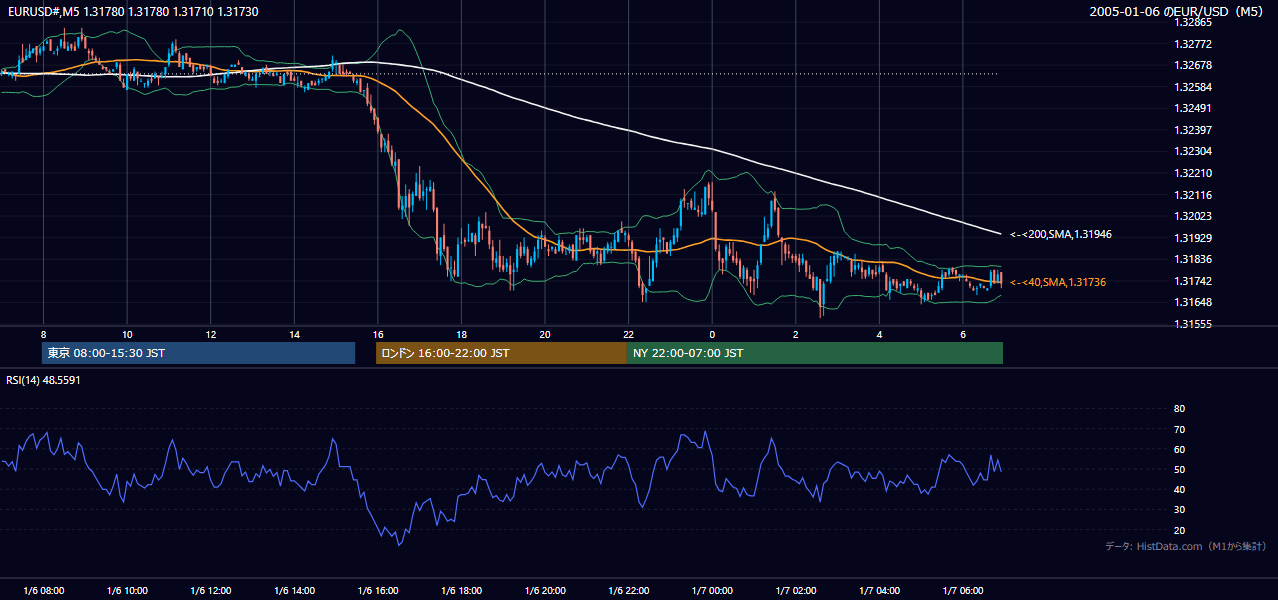The width and height of the screenshot is (1278, 600).
Task: Click price axis value 1.32304
Action: 1193,151
